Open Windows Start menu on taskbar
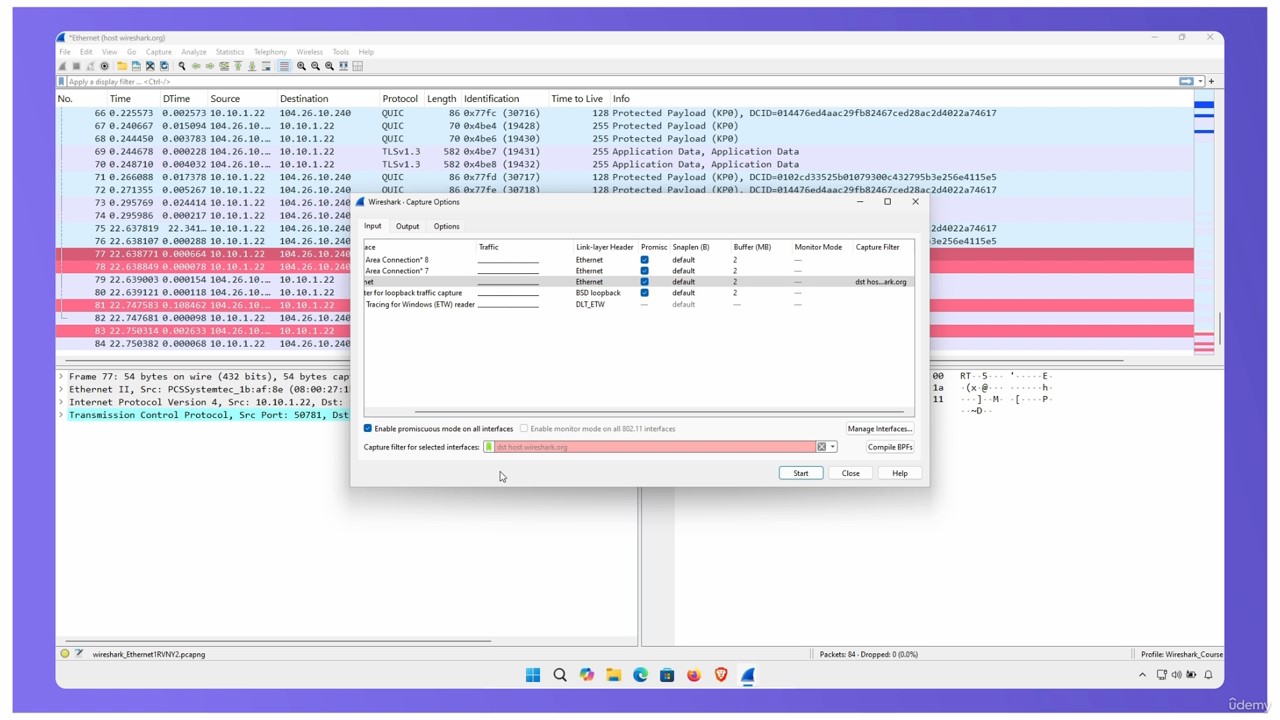The image size is (1280, 720). [x=533, y=675]
